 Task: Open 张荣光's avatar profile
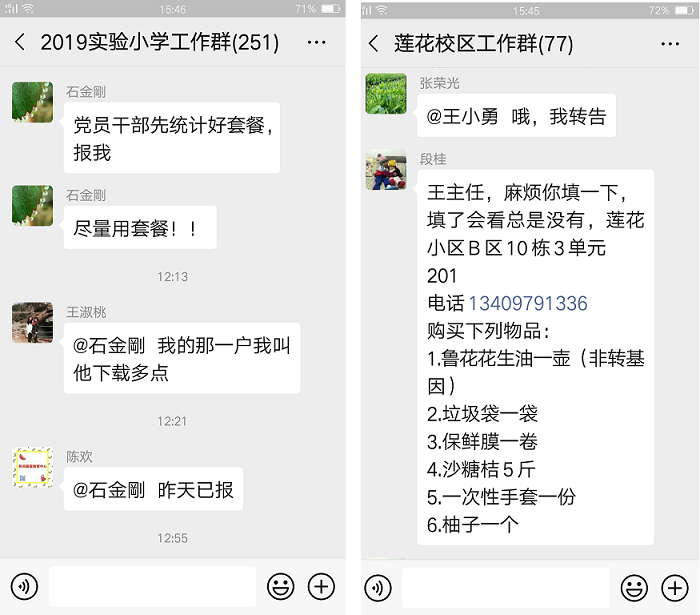pyautogui.click(x=386, y=94)
